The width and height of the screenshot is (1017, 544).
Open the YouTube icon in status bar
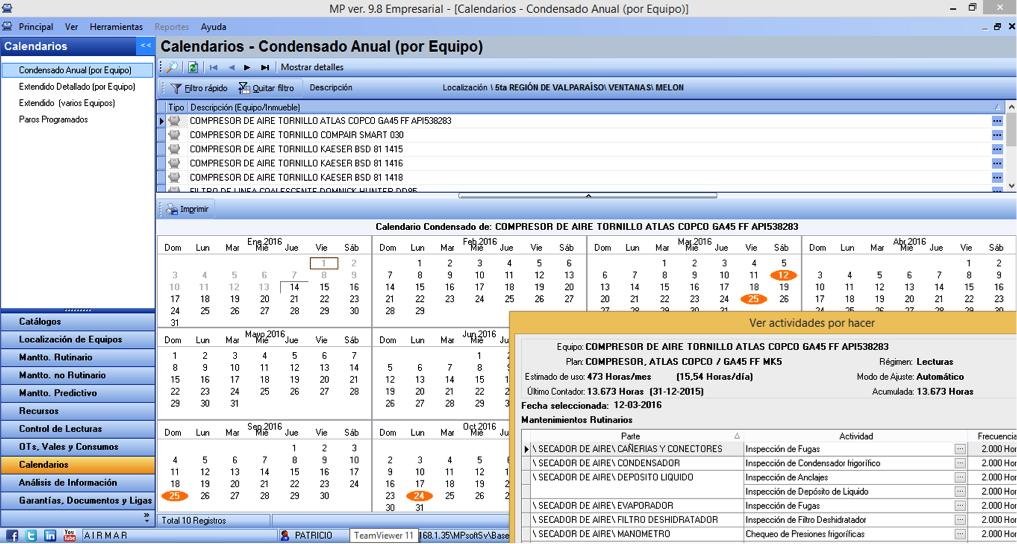[x=69, y=536]
